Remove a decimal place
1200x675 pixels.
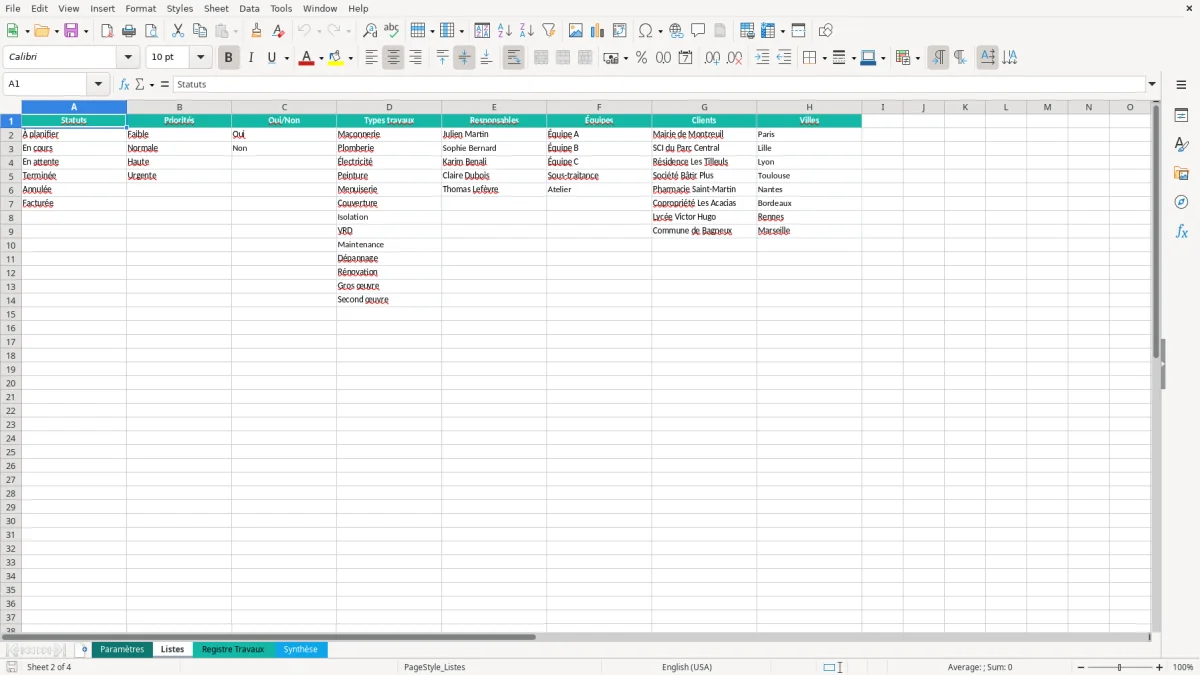click(734, 58)
